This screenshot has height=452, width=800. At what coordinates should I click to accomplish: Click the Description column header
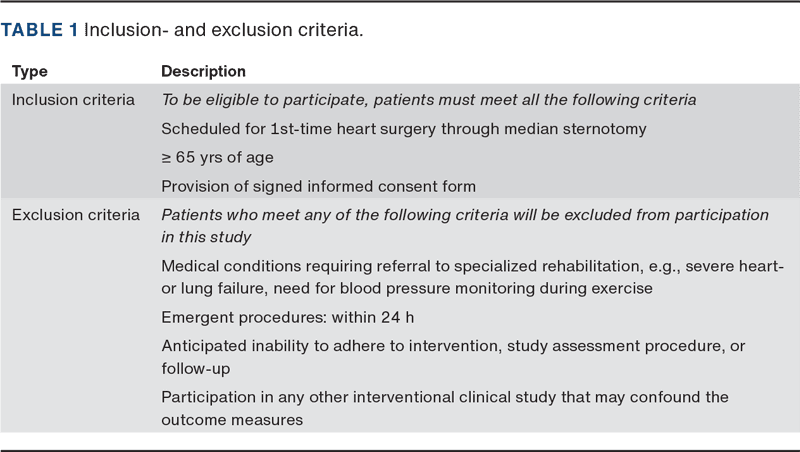(x=203, y=71)
